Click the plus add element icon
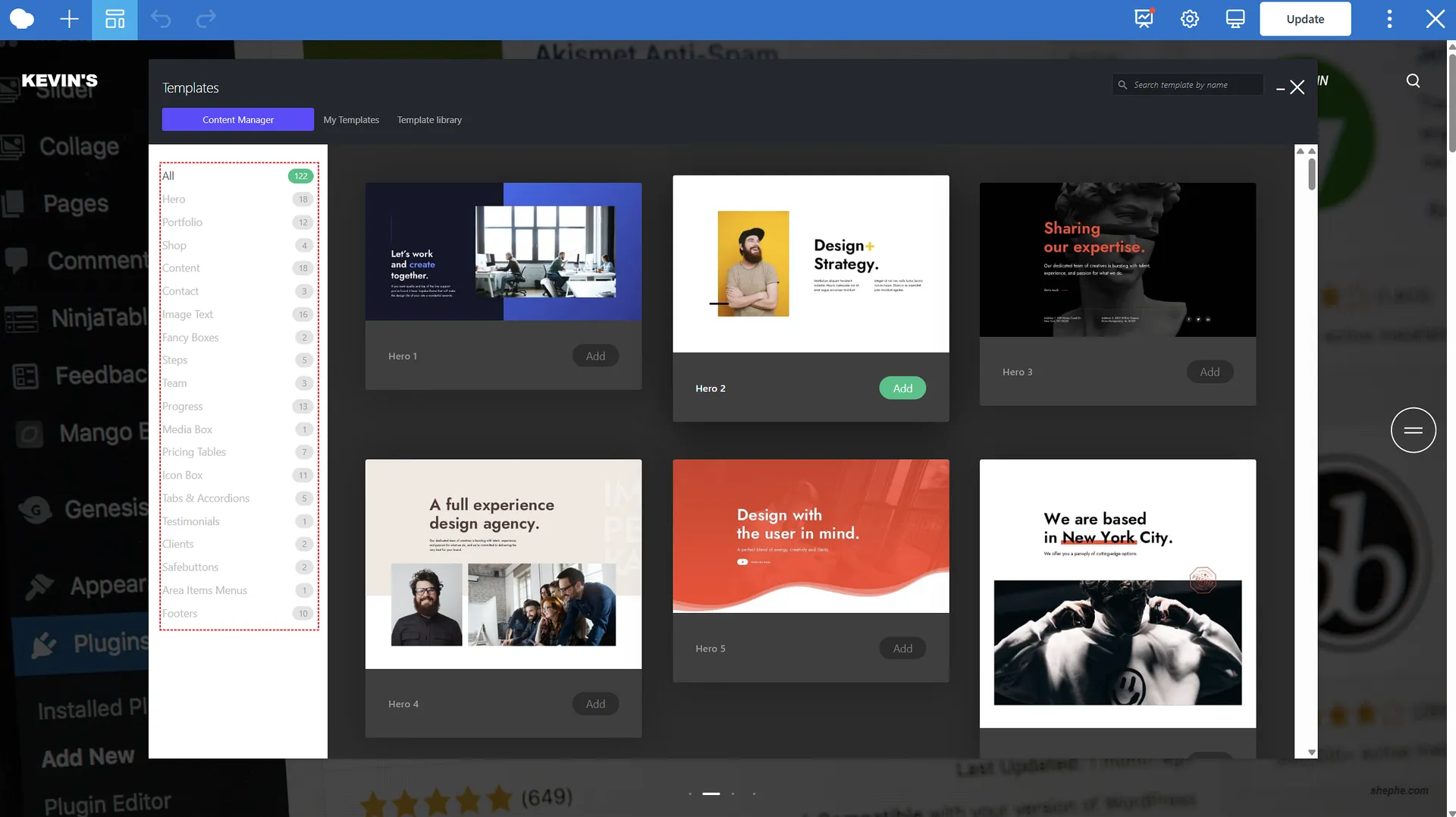This screenshot has height=817, width=1456. [69, 20]
